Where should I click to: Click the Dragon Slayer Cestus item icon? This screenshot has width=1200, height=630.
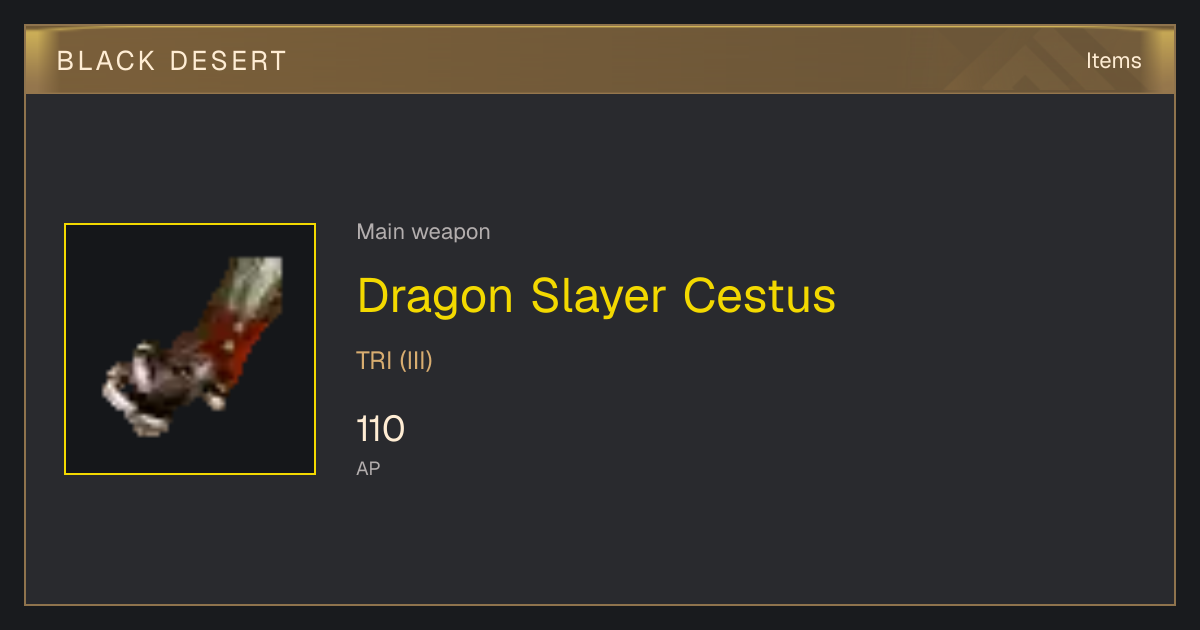coord(190,349)
